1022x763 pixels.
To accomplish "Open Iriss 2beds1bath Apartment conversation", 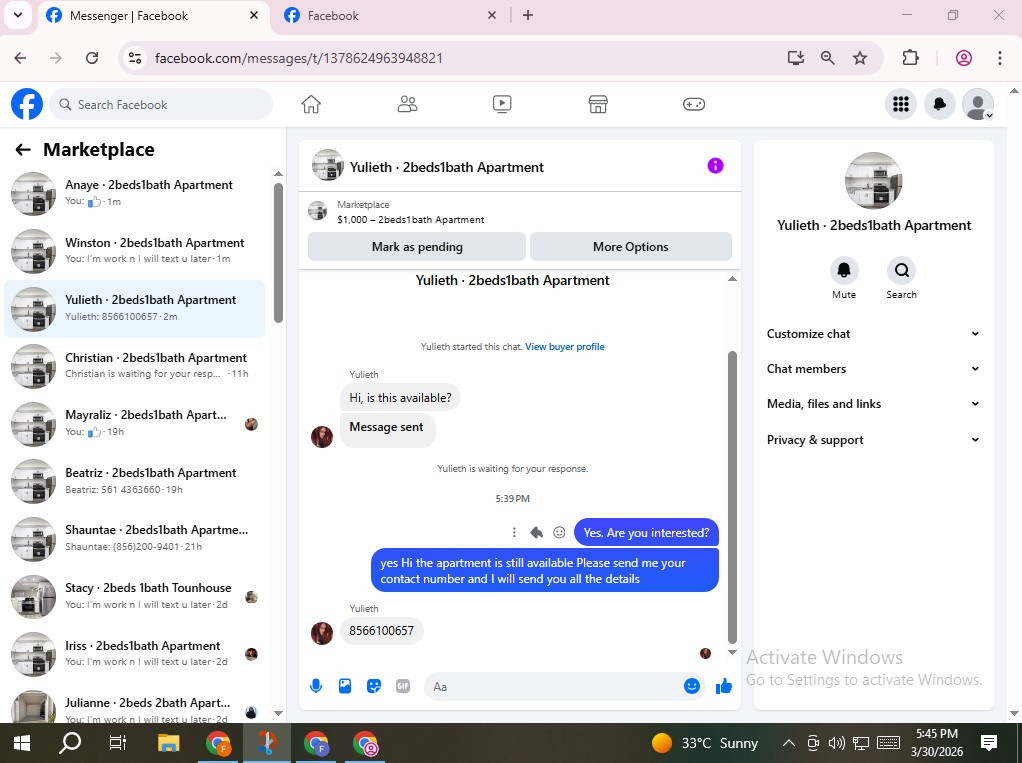I will 135,654.
